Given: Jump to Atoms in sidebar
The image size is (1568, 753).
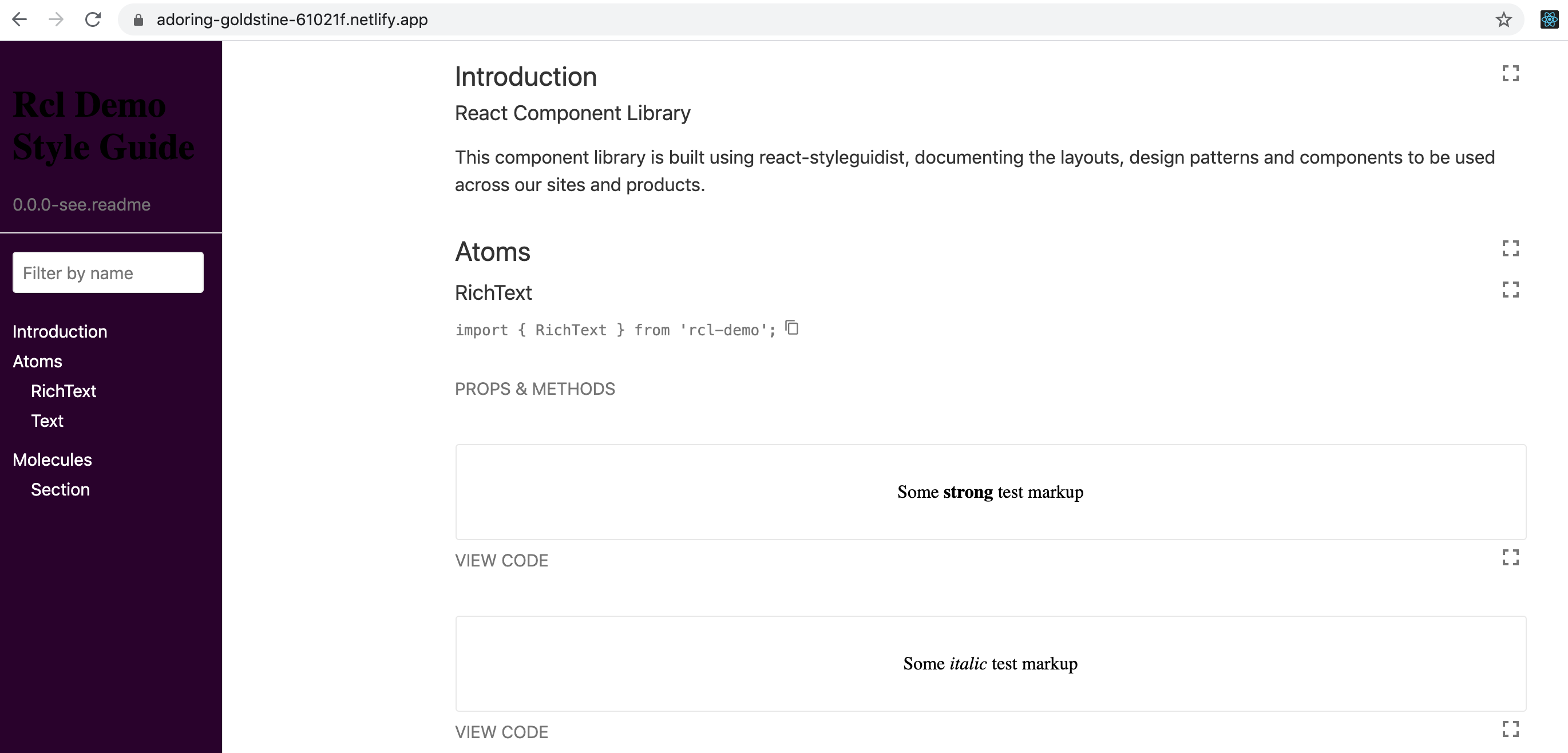Looking at the screenshot, I should pos(37,362).
